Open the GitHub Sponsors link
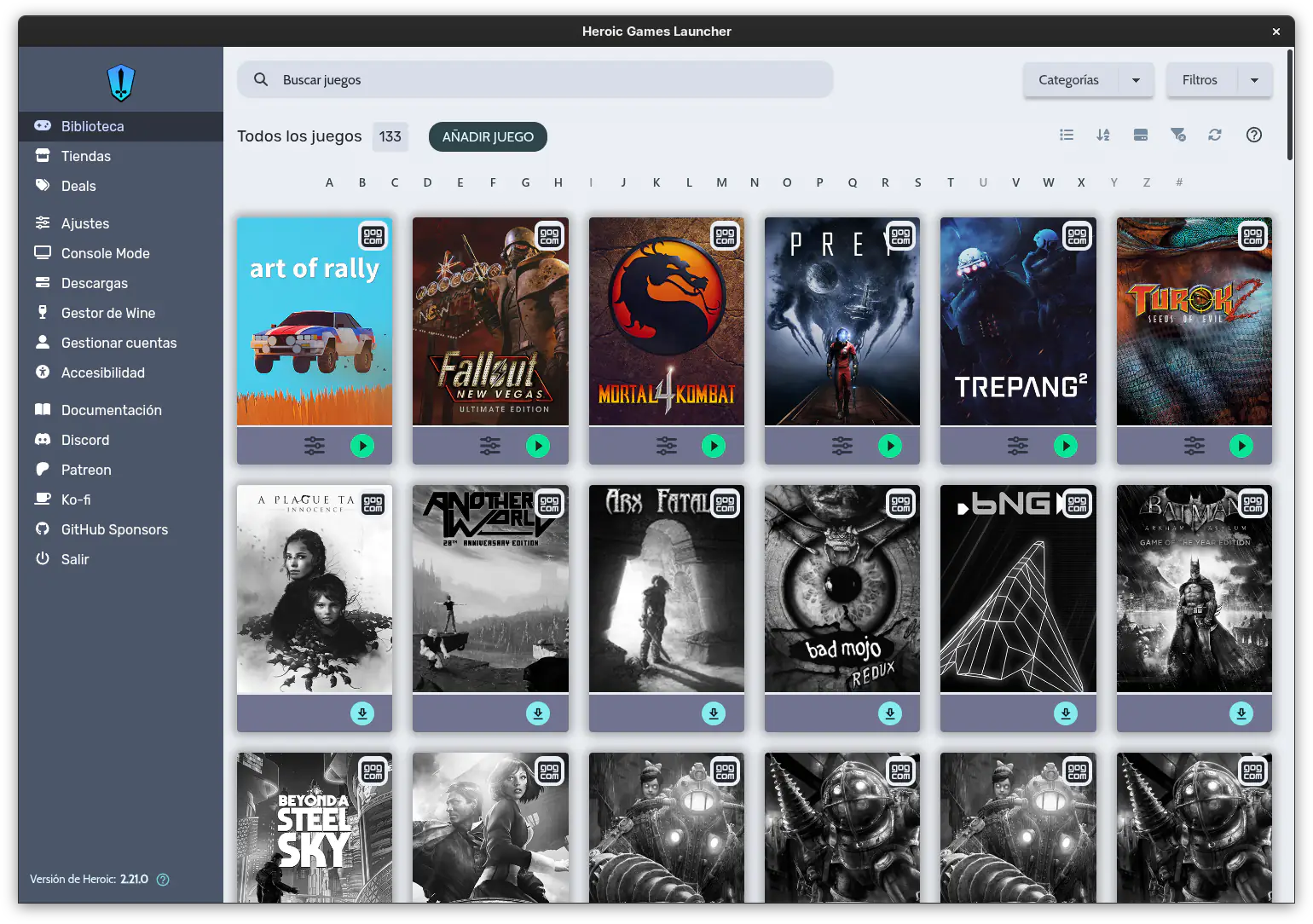 (x=114, y=528)
